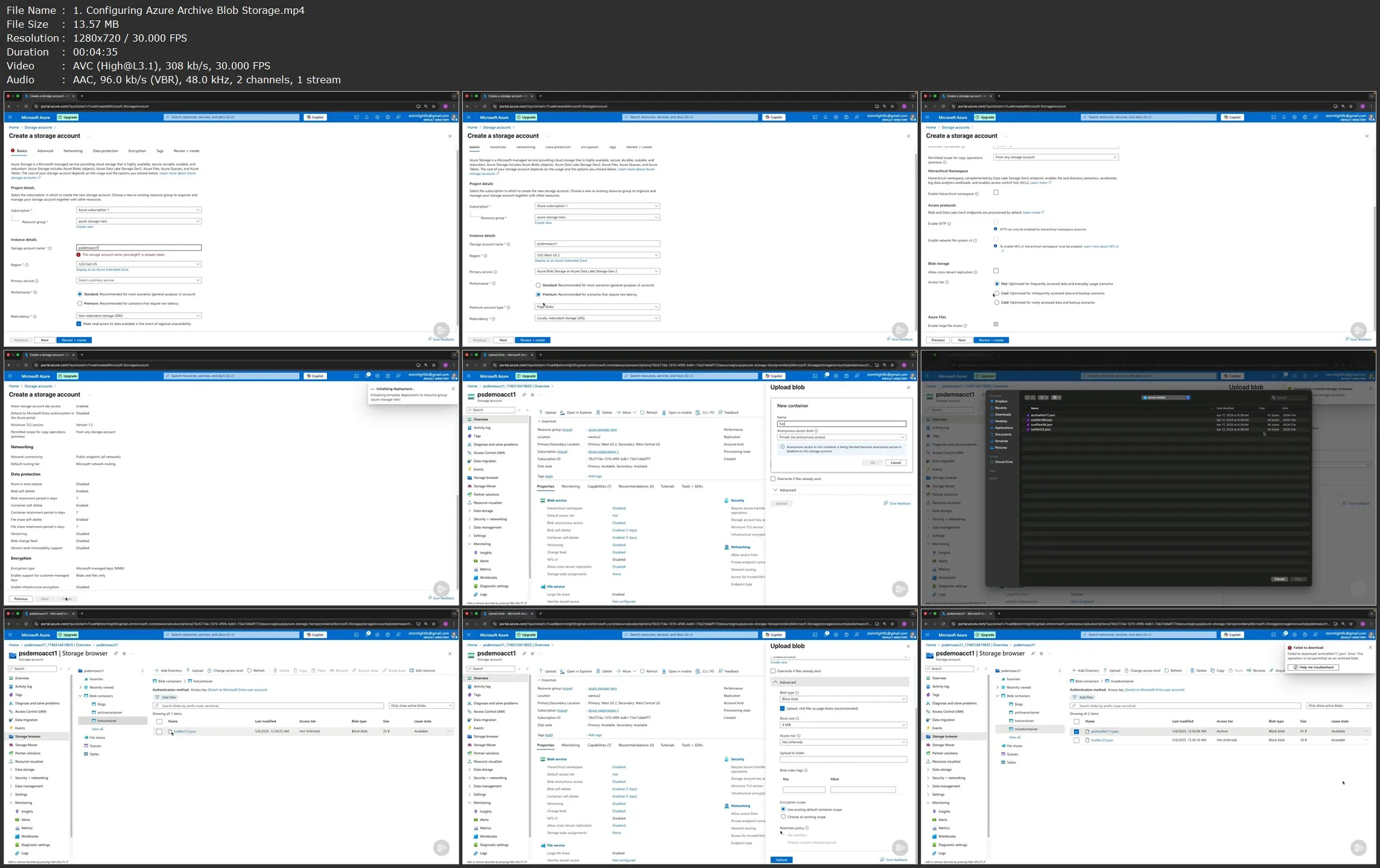
Task: Open the 'From any storage account' dropdown
Action: (x=1056, y=157)
